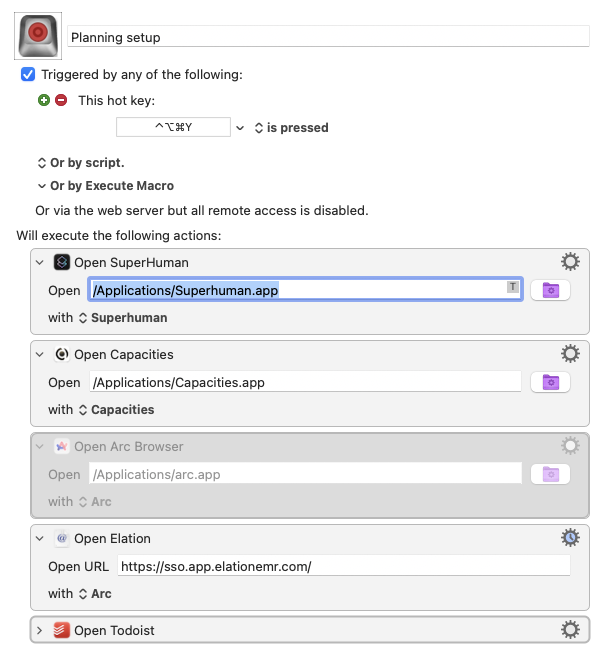Select the Open Todoist action title
The image size is (604, 671).
114,630
